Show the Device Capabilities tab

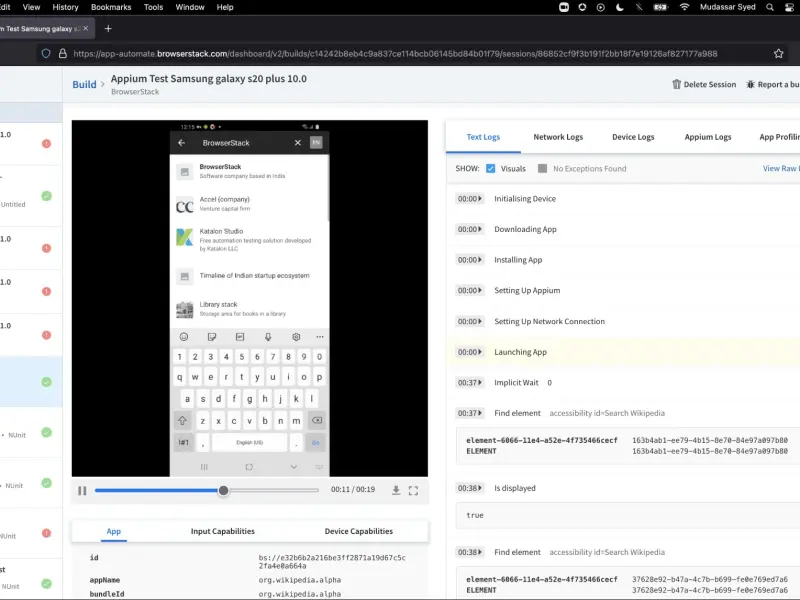pos(359,531)
